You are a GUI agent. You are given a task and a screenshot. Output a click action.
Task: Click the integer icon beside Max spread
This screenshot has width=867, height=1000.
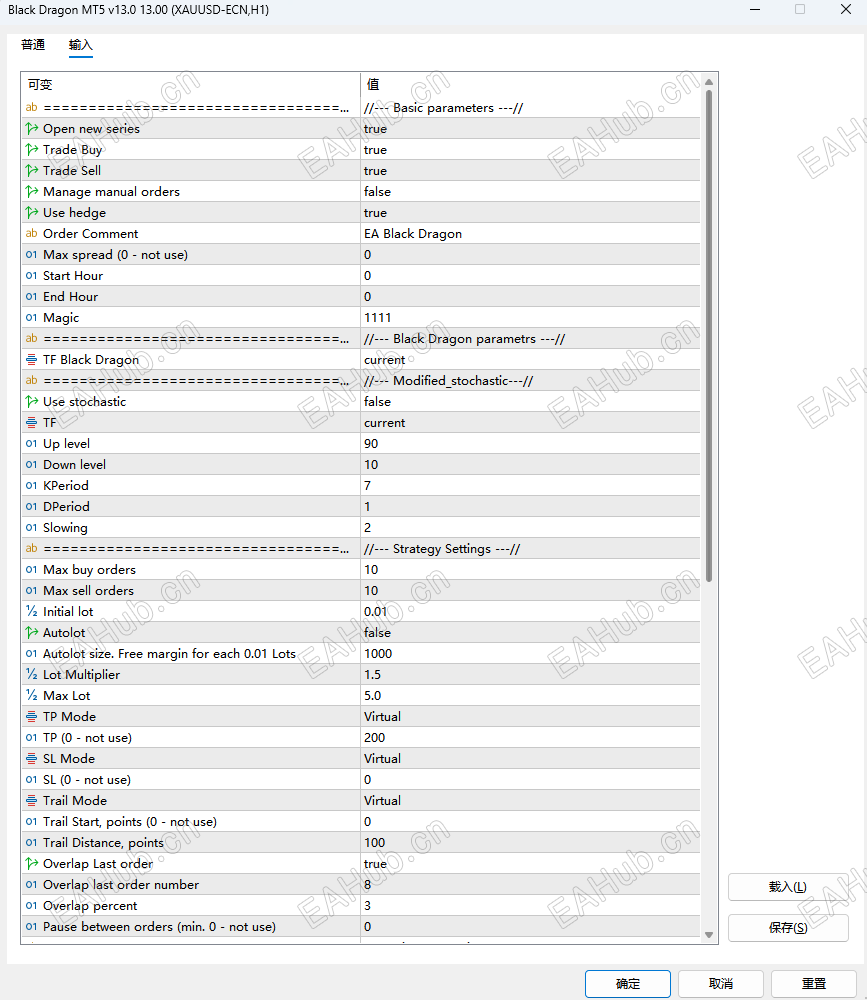[x=32, y=254]
